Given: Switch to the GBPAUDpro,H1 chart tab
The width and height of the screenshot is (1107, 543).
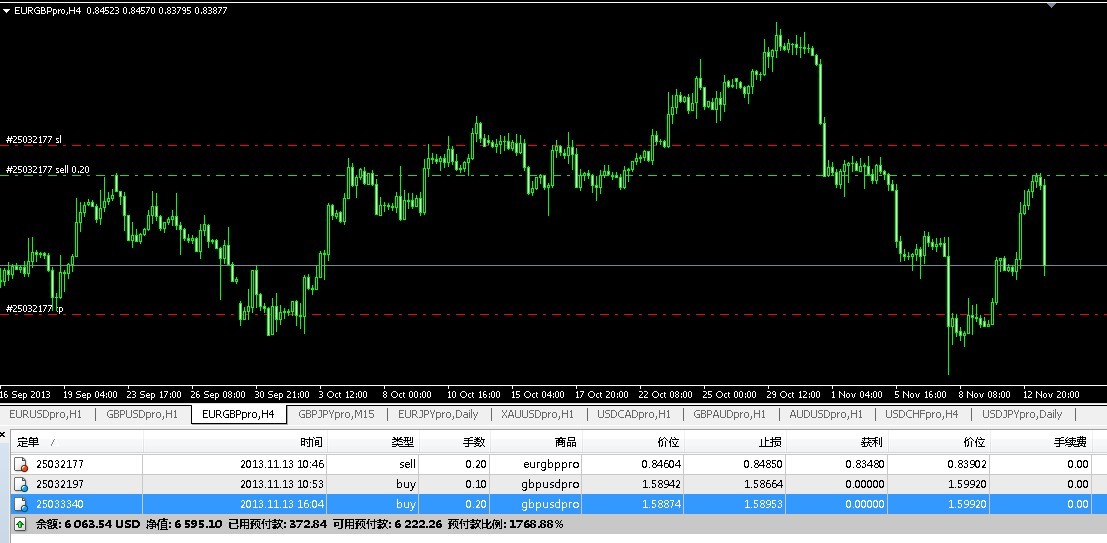Looking at the screenshot, I should coord(729,414).
